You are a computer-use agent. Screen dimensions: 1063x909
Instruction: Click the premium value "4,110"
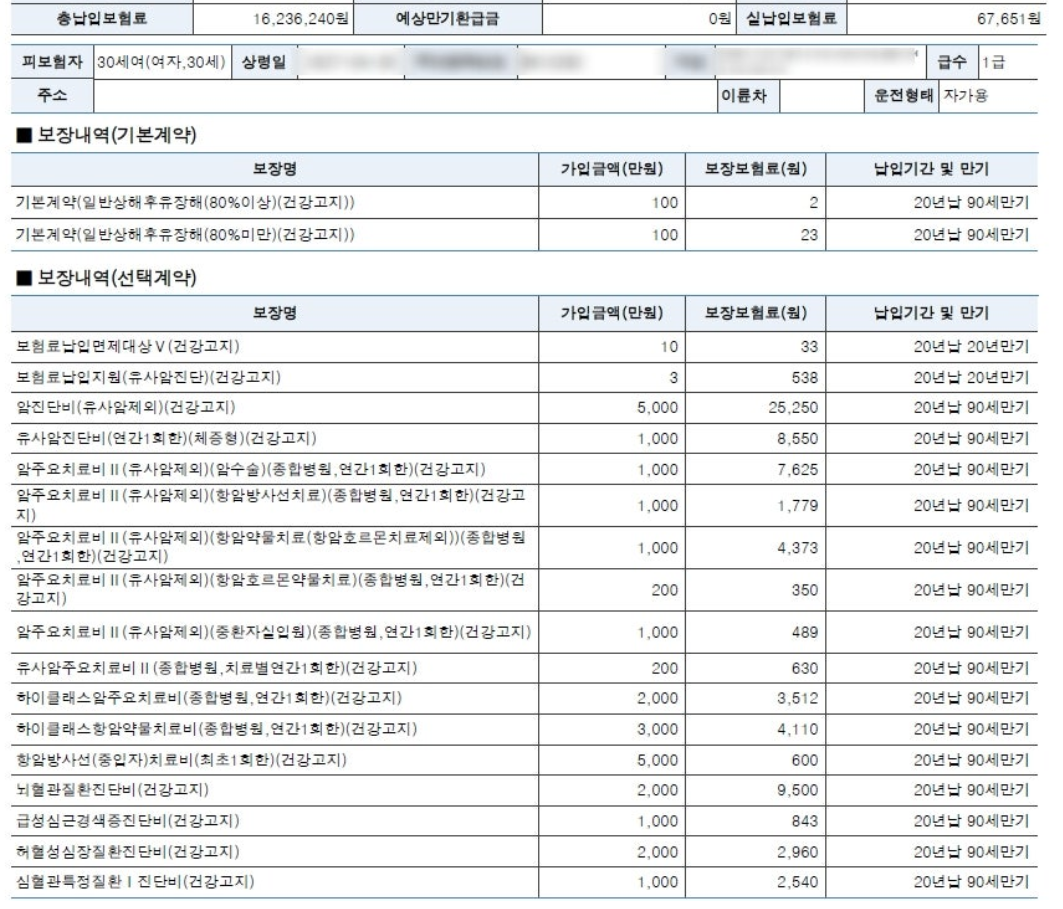[798, 730]
